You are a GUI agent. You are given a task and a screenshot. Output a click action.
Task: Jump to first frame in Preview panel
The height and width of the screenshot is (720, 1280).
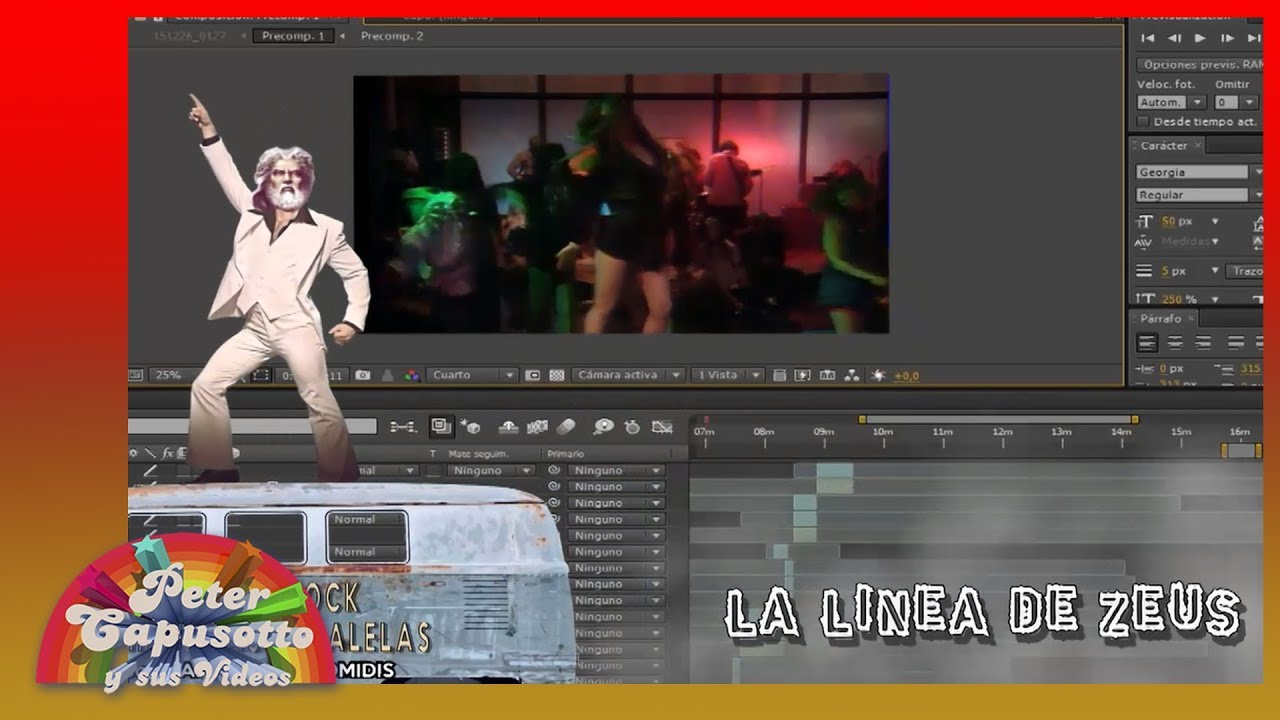[1148, 38]
